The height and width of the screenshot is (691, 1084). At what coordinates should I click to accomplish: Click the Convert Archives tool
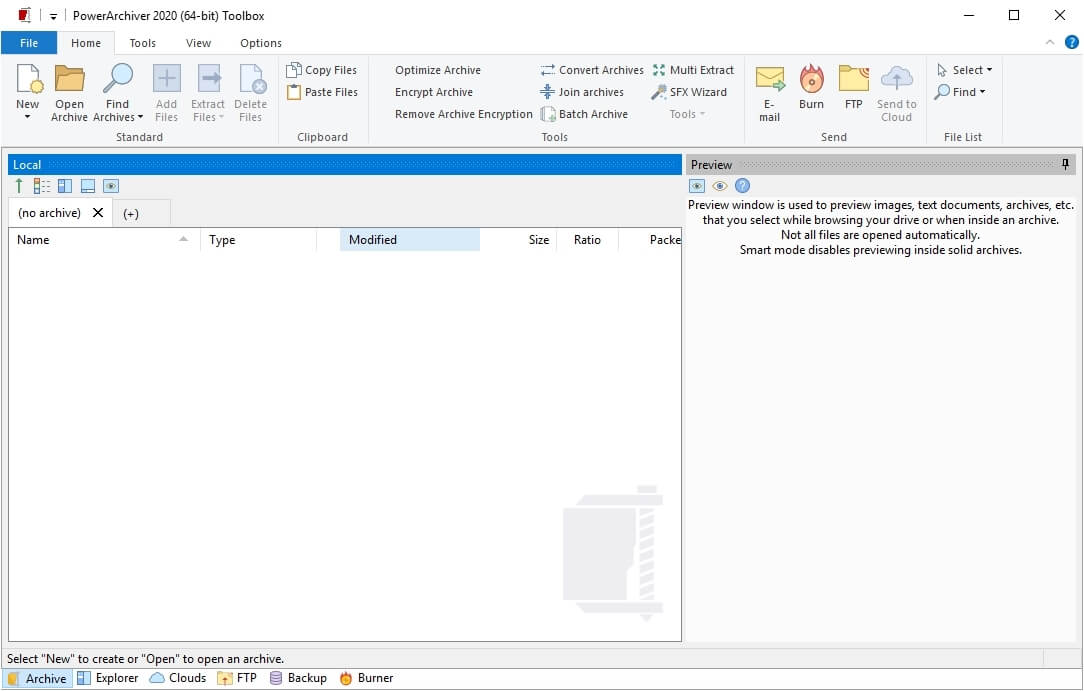(592, 70)
